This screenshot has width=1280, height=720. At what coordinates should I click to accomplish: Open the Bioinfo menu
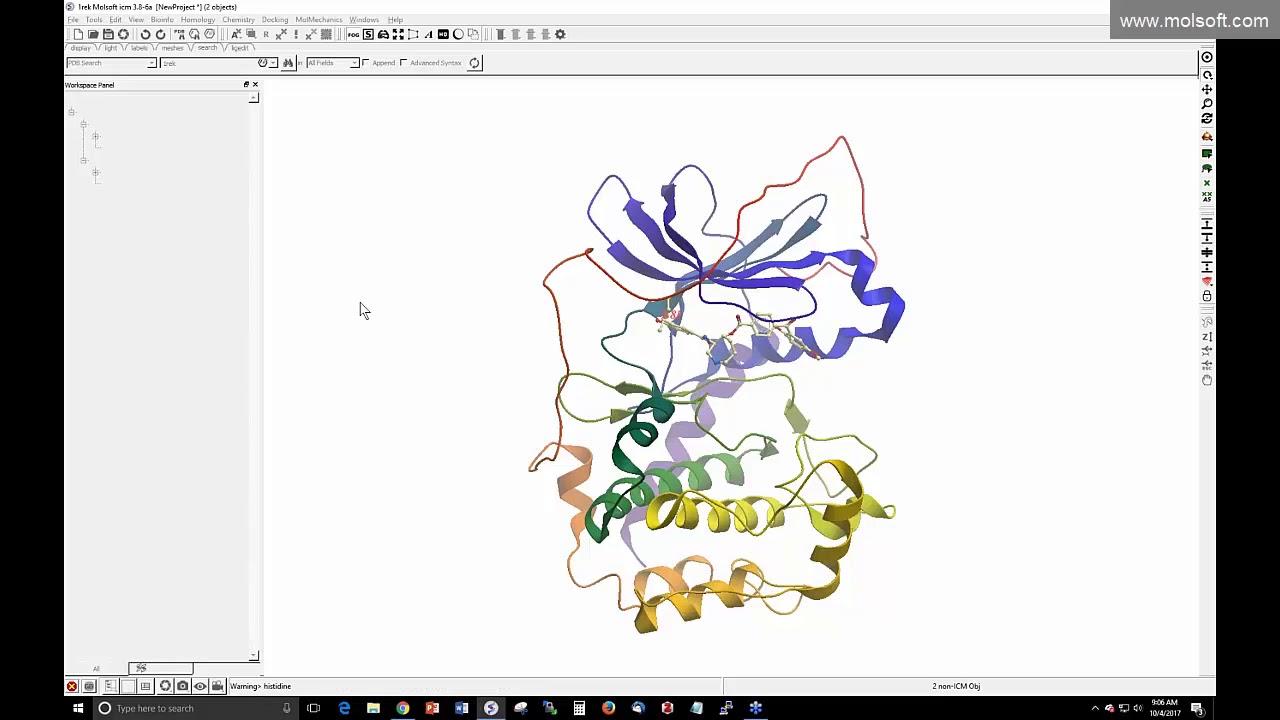tap(162, 20)
